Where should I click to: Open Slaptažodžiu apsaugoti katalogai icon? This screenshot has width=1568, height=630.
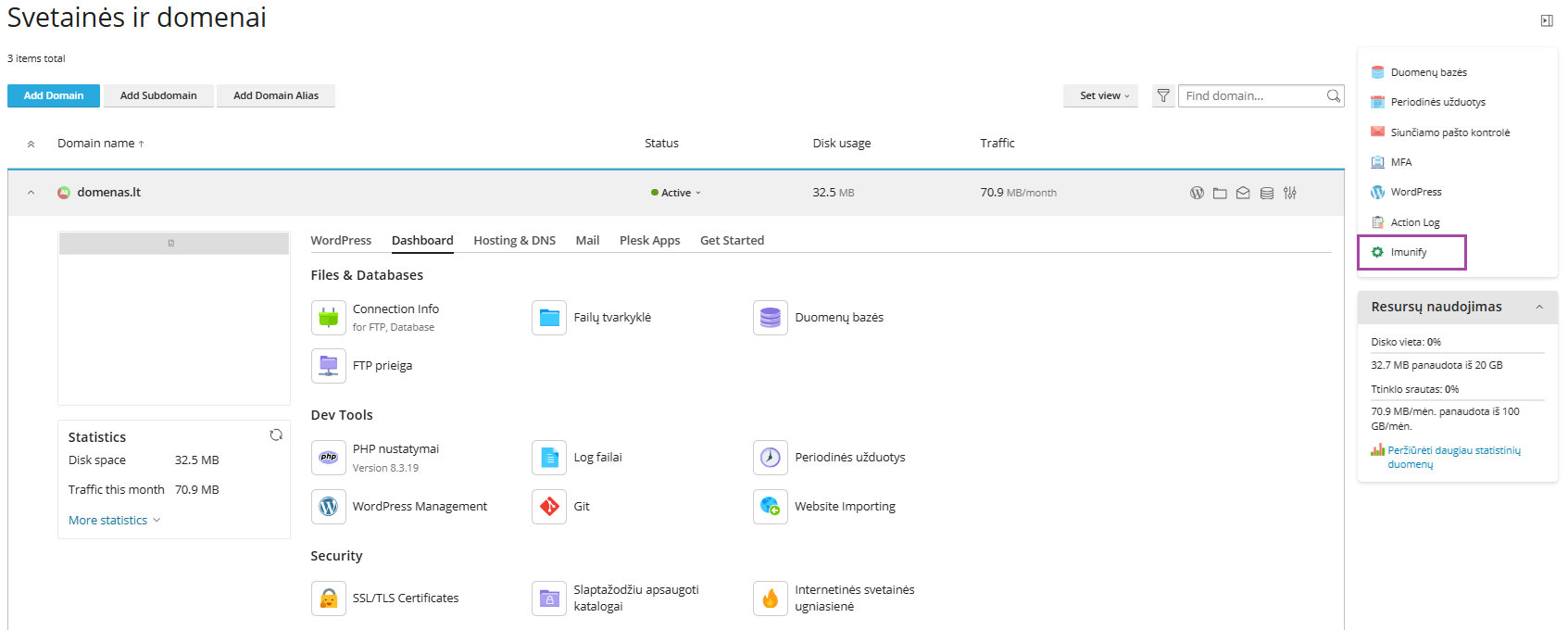coord(549,598)
